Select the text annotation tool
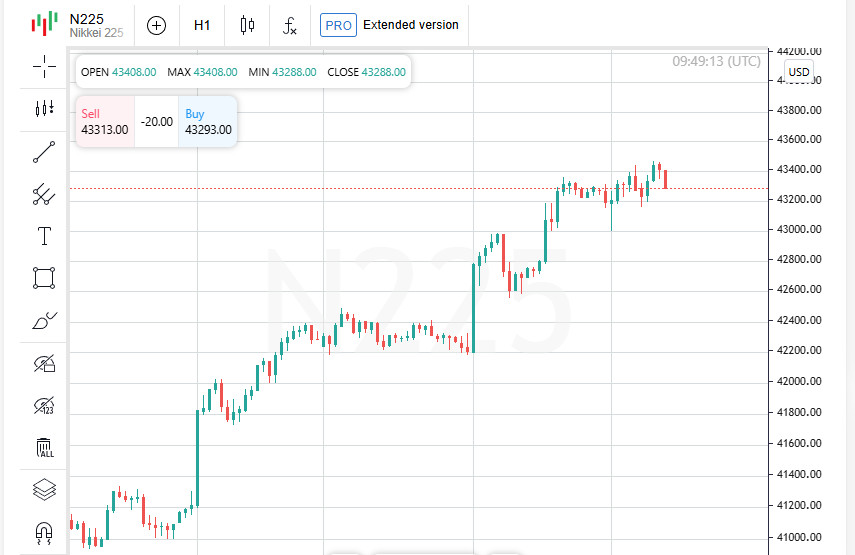The image size is (855, 555). (x=44, y=236)
